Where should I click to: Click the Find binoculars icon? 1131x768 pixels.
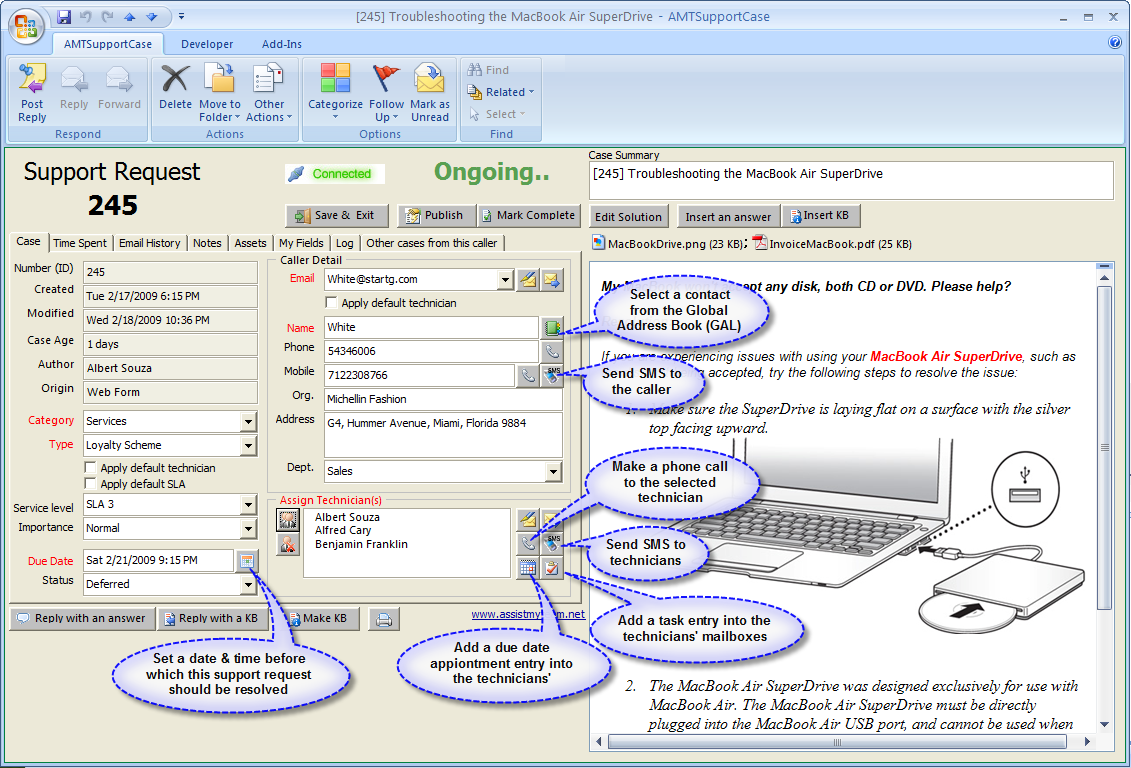[x=475, y=70]
